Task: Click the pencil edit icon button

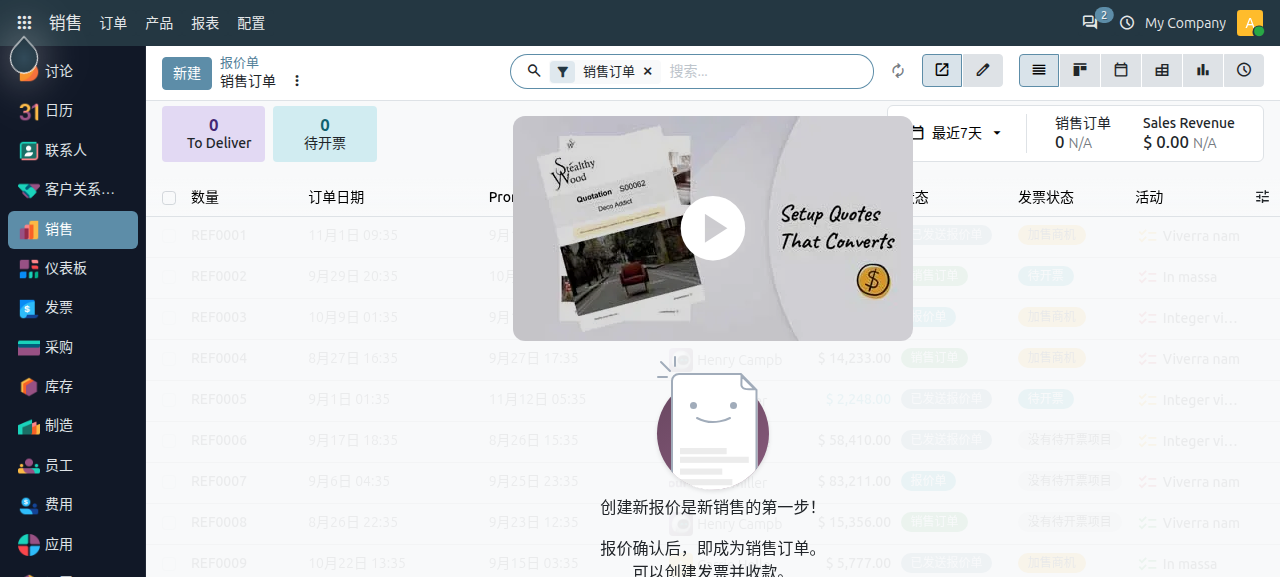Action: pos(983,70)
